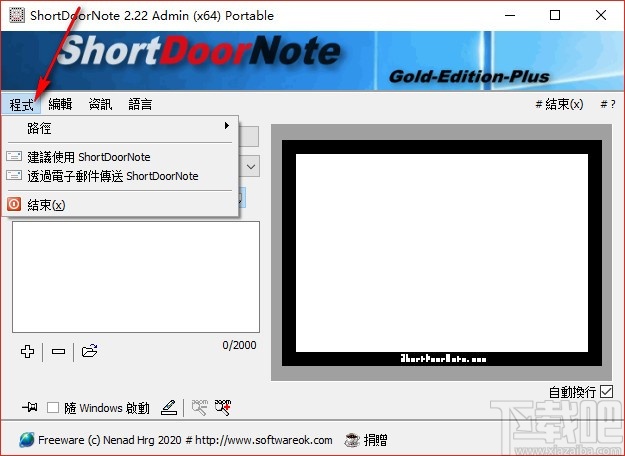Click the # ? help button
Image resolution: width=625 pixels, height=456 pixels.
tap(608, 104)
